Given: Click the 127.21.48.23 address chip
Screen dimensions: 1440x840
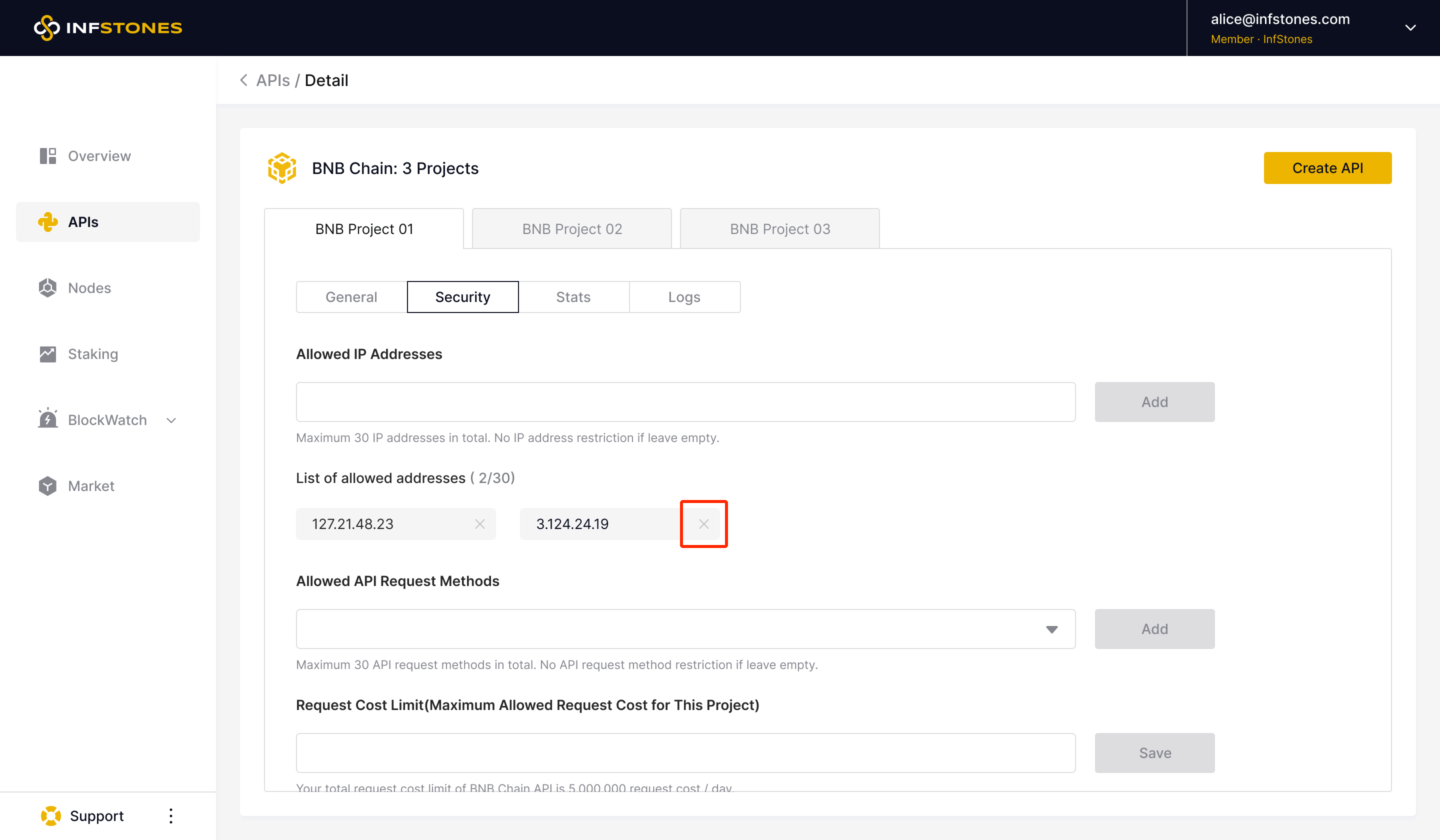Looking at the screenshot, I should click(x=395, y=524).
